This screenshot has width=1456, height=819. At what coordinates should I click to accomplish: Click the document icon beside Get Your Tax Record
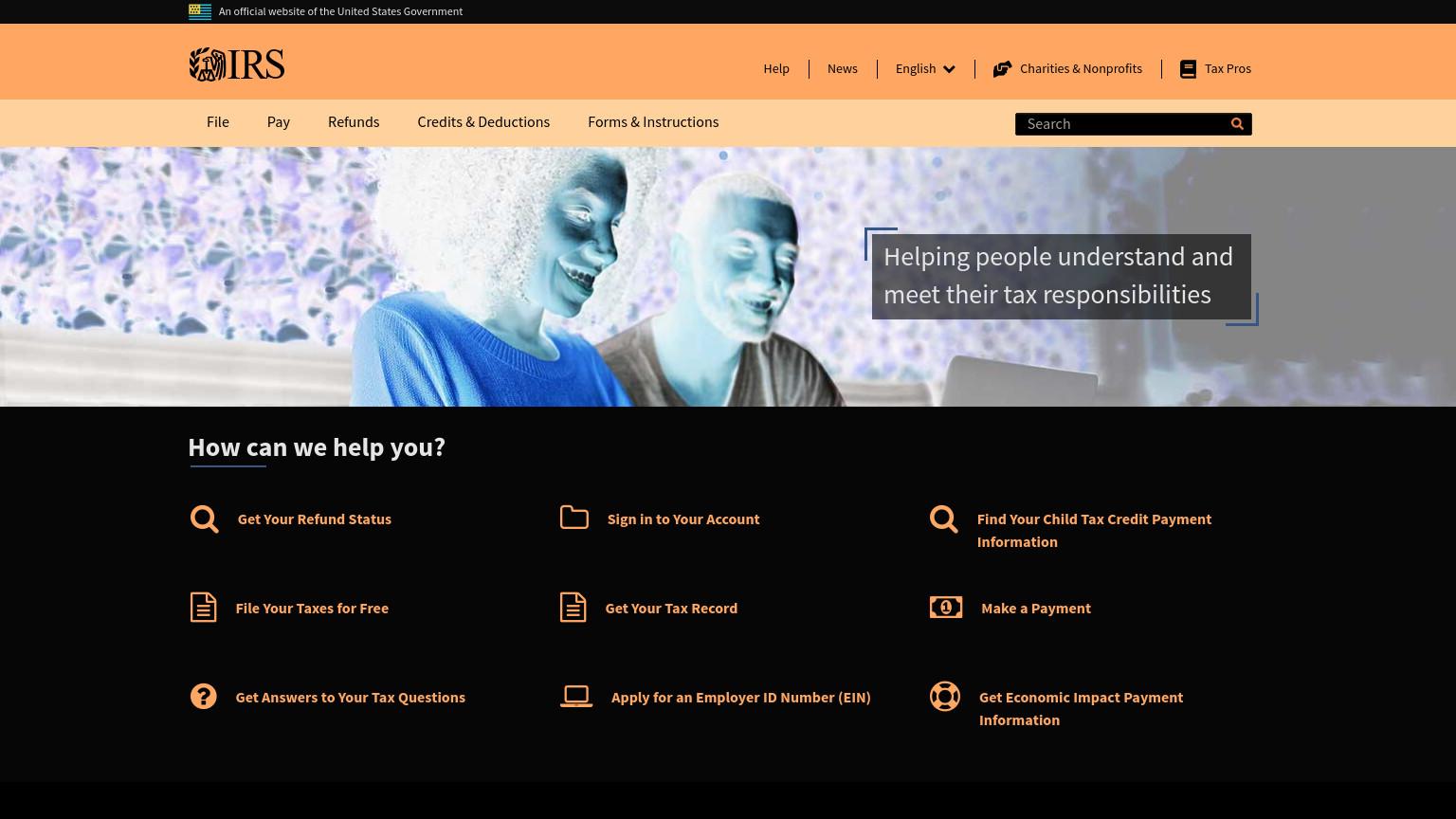pyautogui.click(x=573, y=608)
